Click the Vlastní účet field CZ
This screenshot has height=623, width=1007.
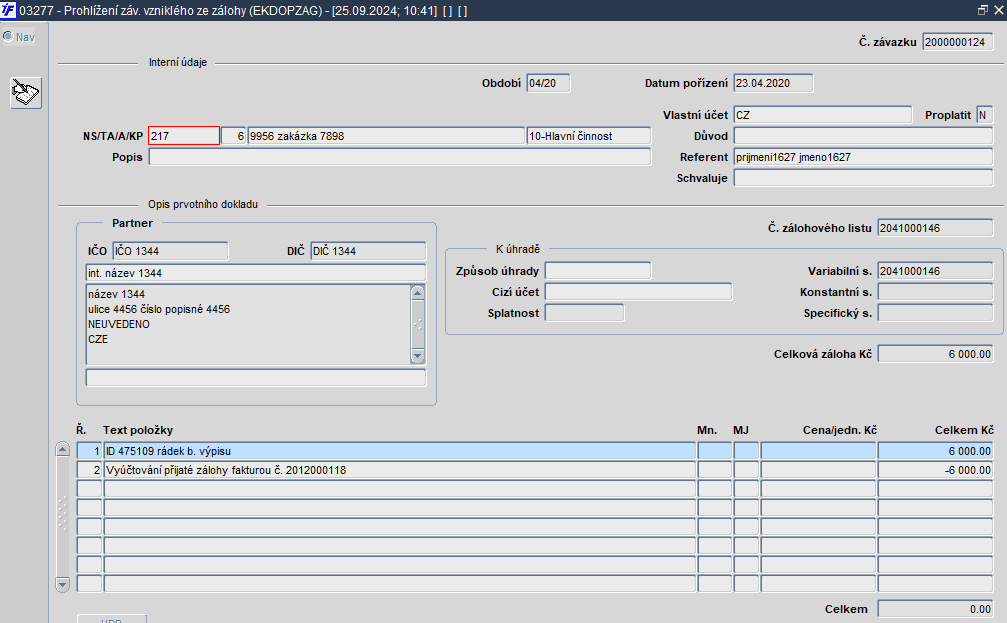[823, 115]
